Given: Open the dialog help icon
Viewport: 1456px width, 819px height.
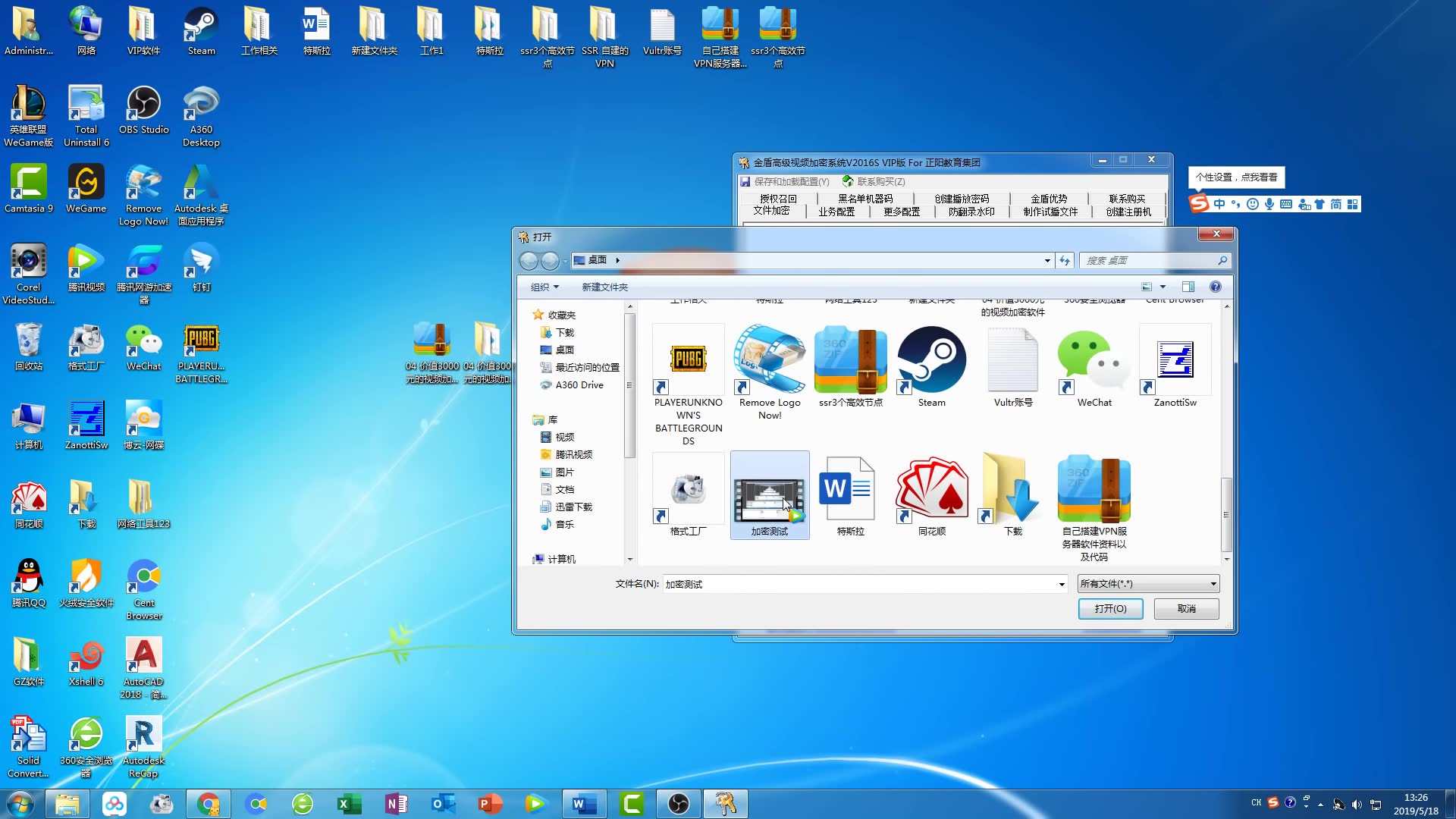Looking at the screenshot, I should point(1216,287).
